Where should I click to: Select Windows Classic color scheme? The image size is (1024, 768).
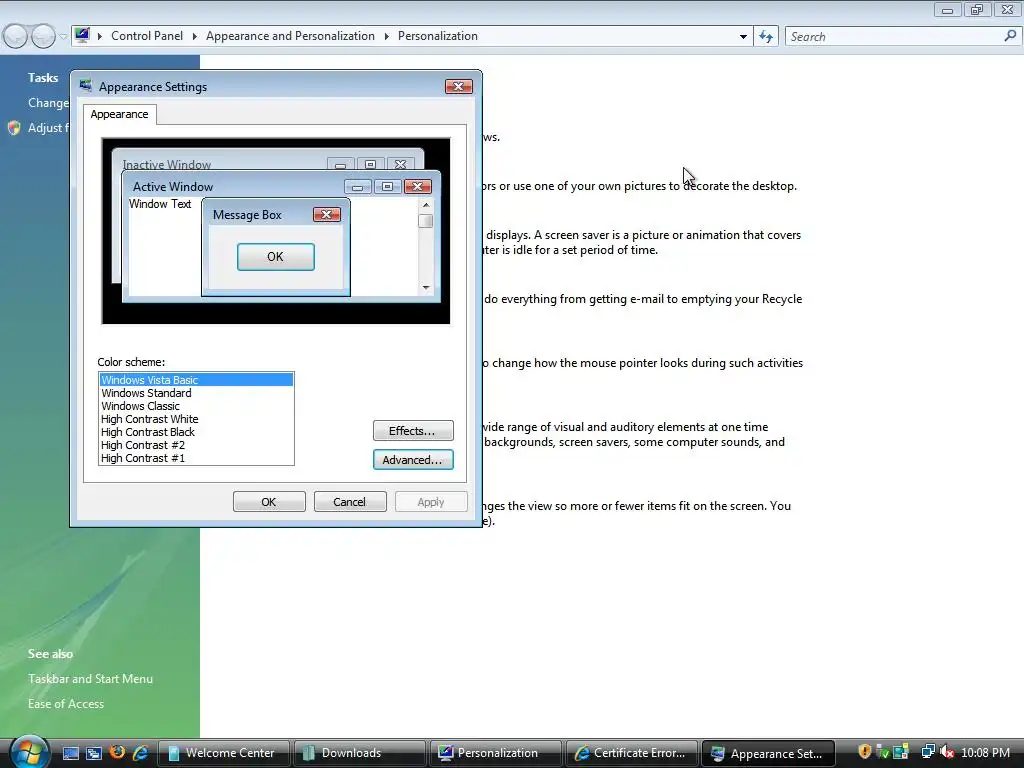196,406
